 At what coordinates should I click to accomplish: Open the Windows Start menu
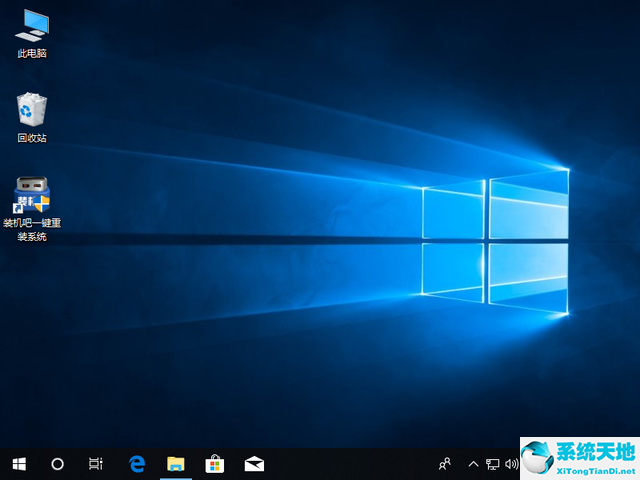tap(19, 464)
